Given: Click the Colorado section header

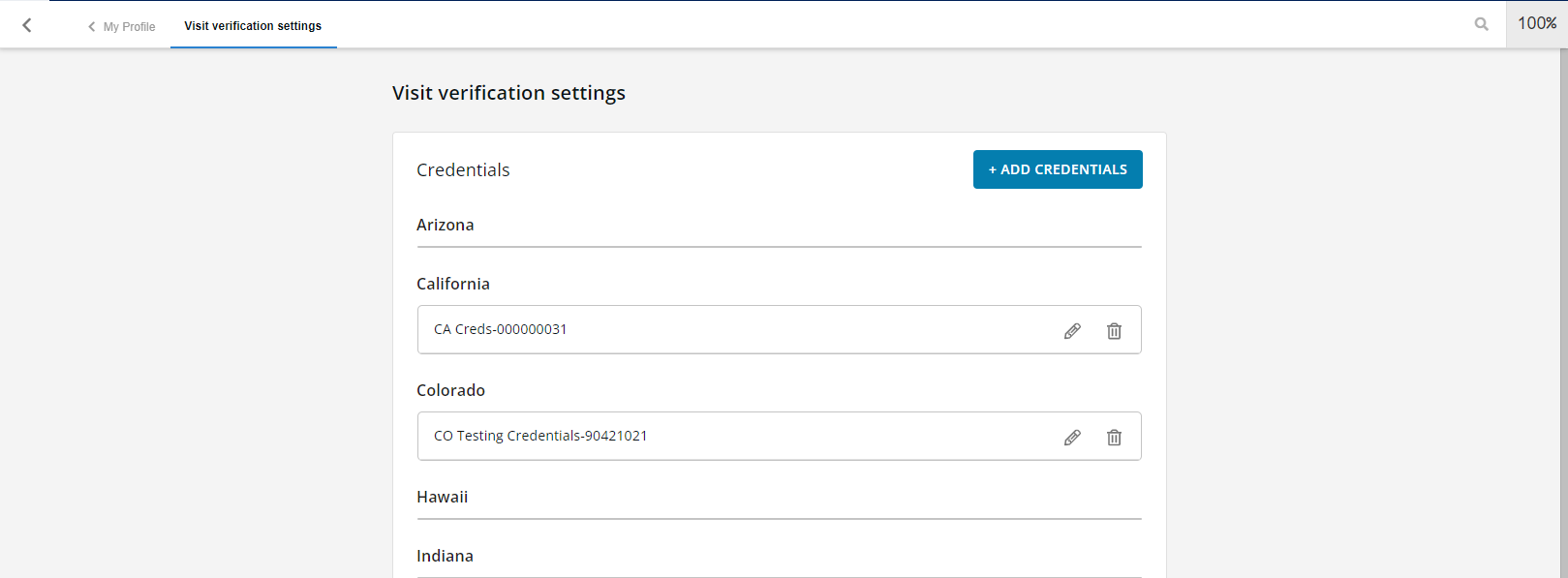Looking at the screenshot, I should [x=450, y=390].
